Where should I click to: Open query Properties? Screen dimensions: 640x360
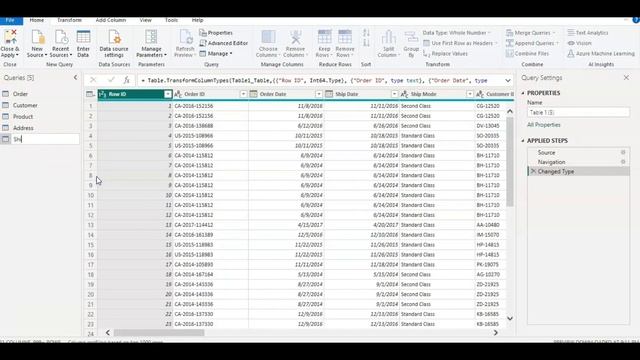pyautogui.click(x=216, y=33)
